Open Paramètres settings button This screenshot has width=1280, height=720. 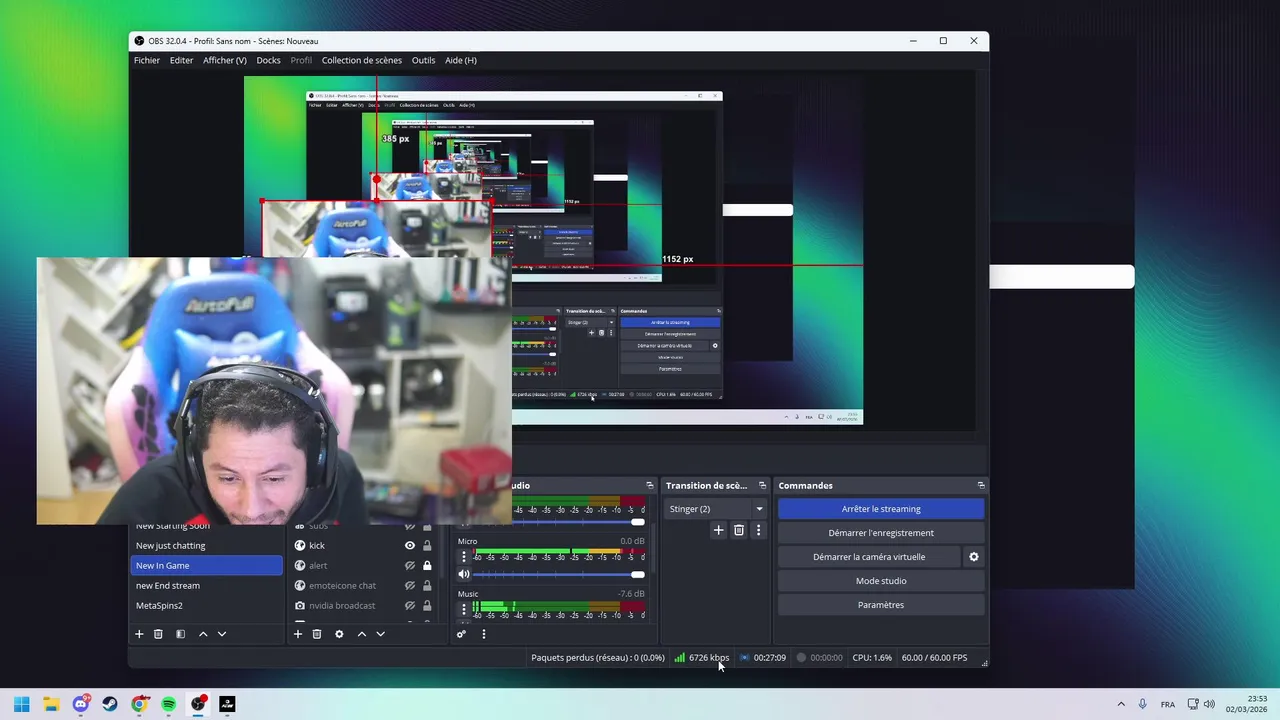[881, 605]
